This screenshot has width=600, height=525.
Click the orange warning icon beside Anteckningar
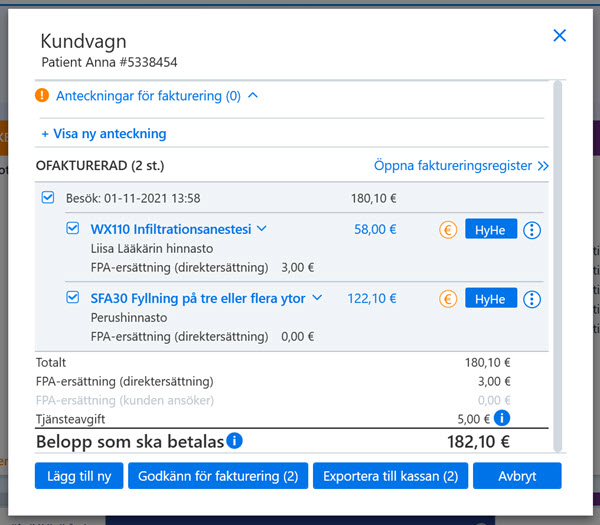(x=42, y=95)
